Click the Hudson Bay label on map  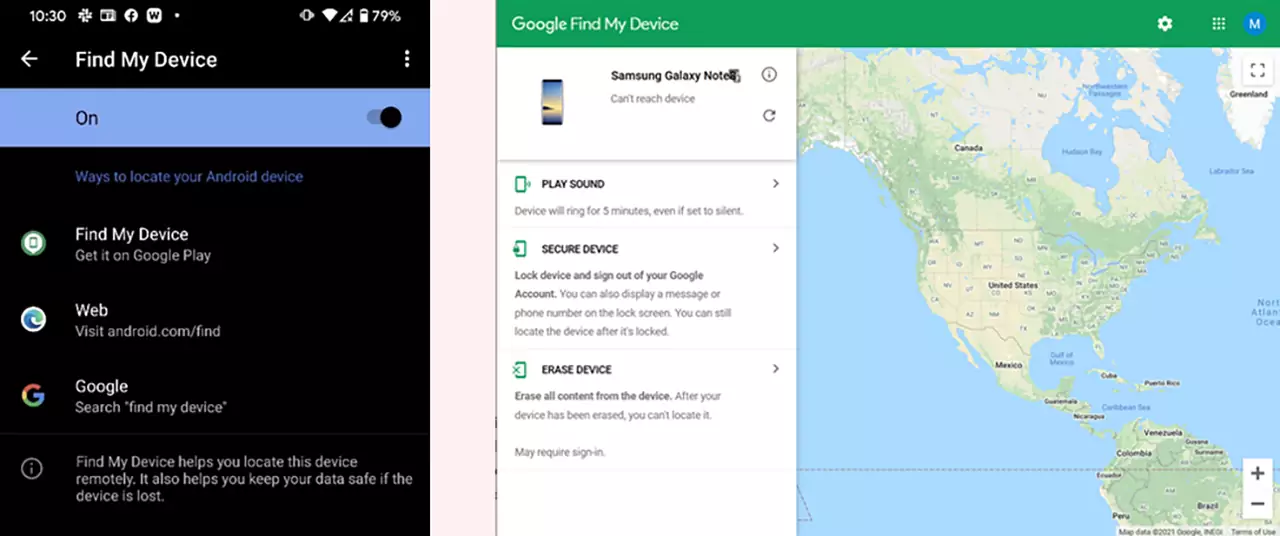(1081, 152)
